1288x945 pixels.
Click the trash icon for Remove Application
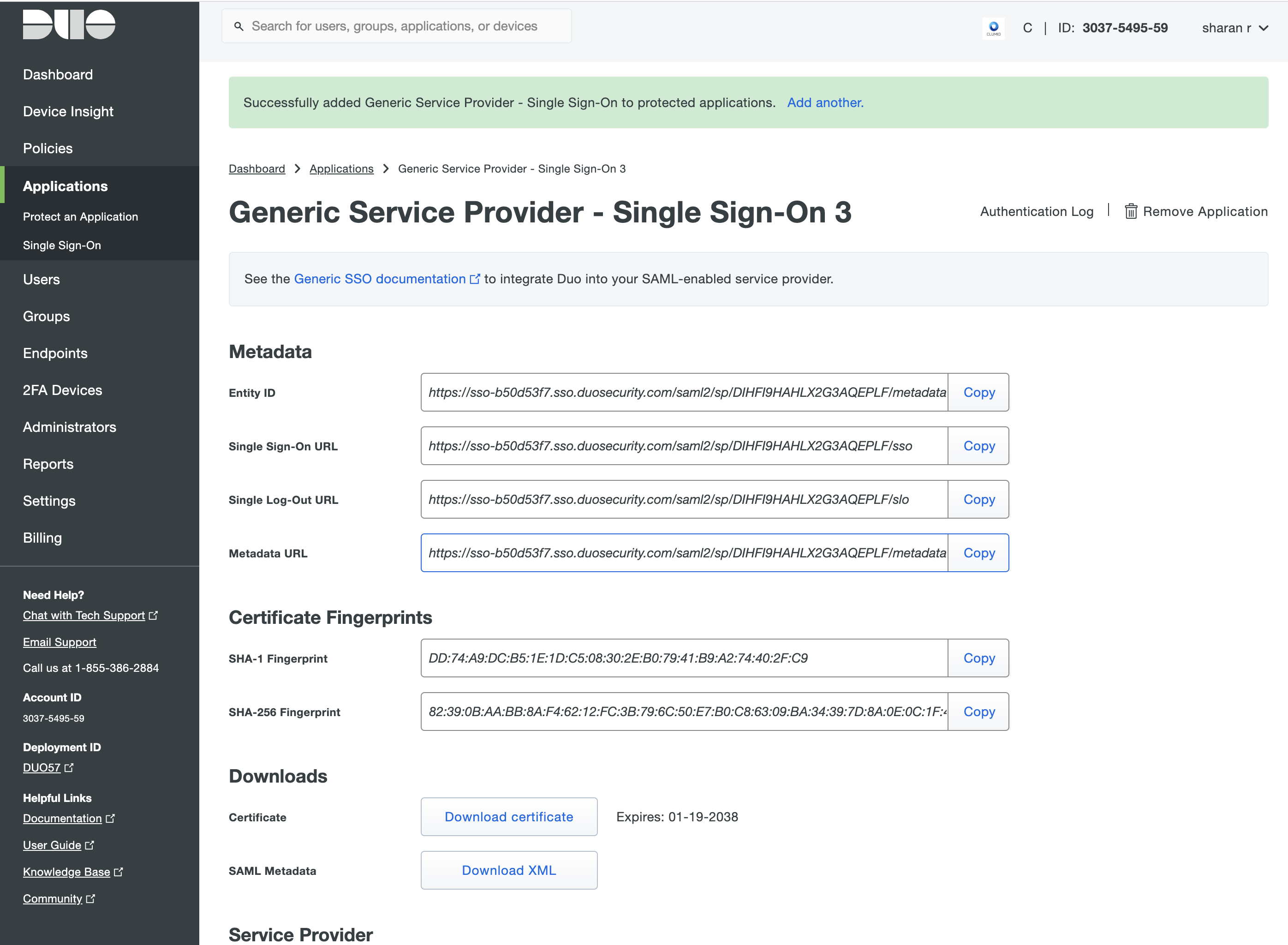(x=1130, y=212)
